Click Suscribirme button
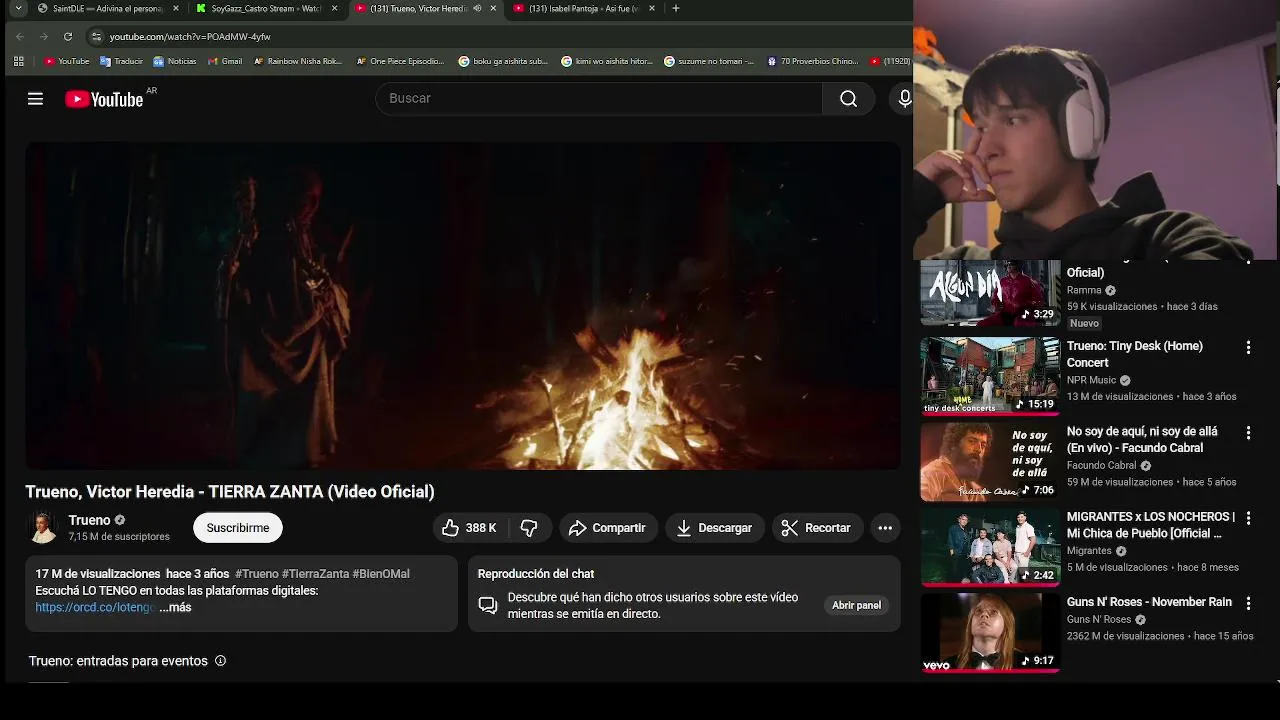1280x720 pixels. pyautogui.click(x=238, y=528)
